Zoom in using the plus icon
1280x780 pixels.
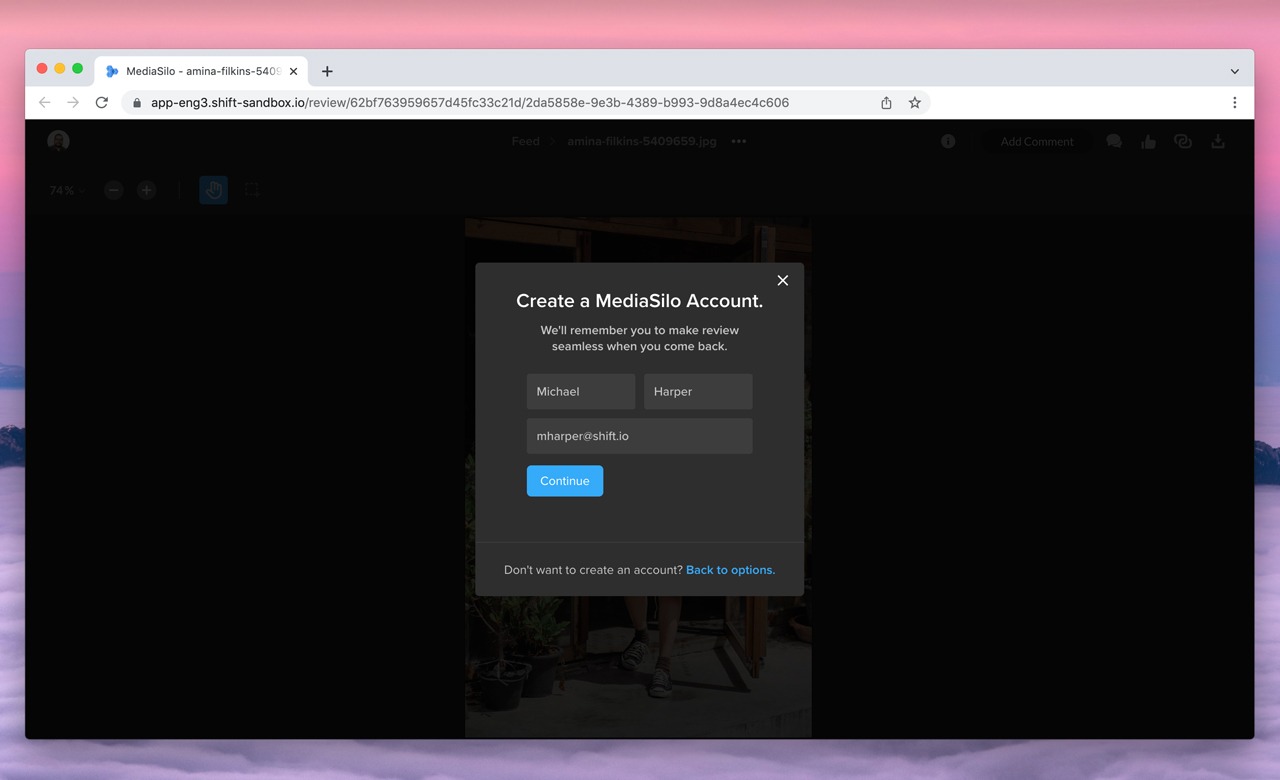[146, 190]
